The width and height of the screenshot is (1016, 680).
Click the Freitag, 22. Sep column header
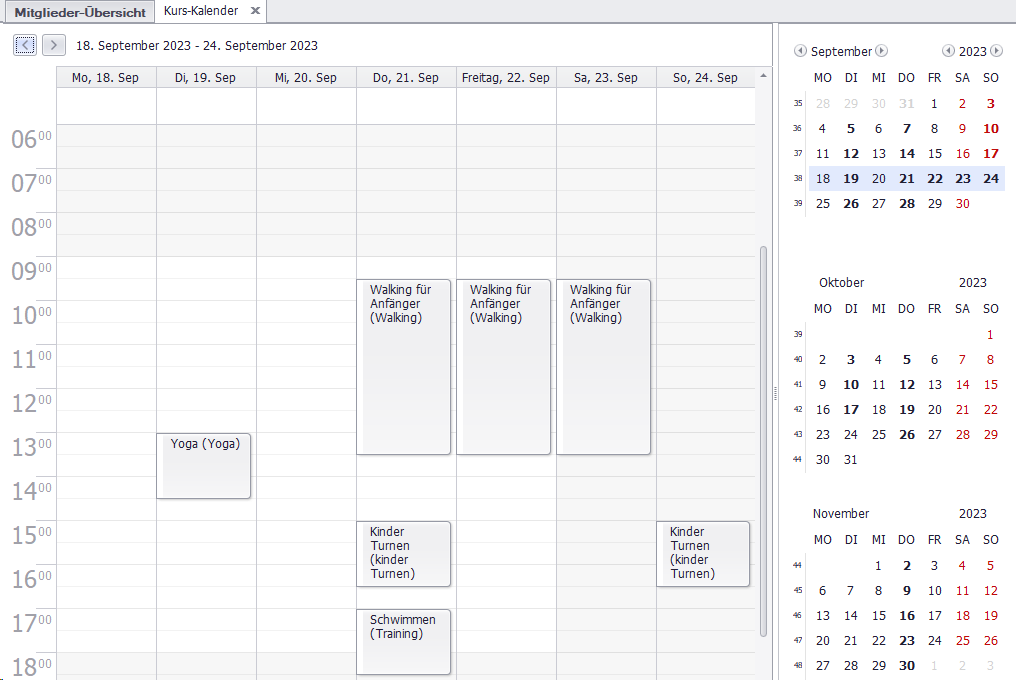pos(506,78)
